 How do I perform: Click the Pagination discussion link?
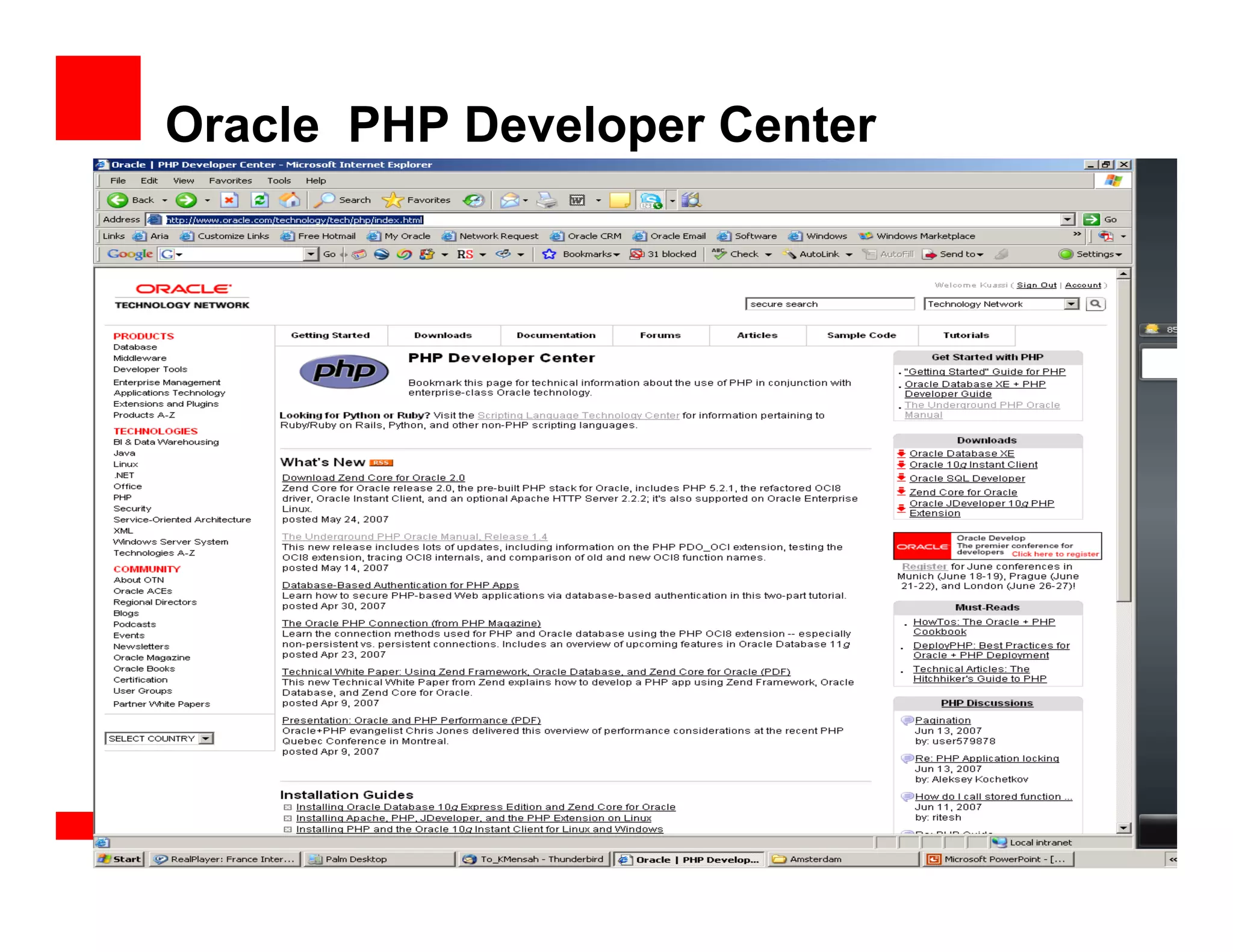[x=943, y=720]
